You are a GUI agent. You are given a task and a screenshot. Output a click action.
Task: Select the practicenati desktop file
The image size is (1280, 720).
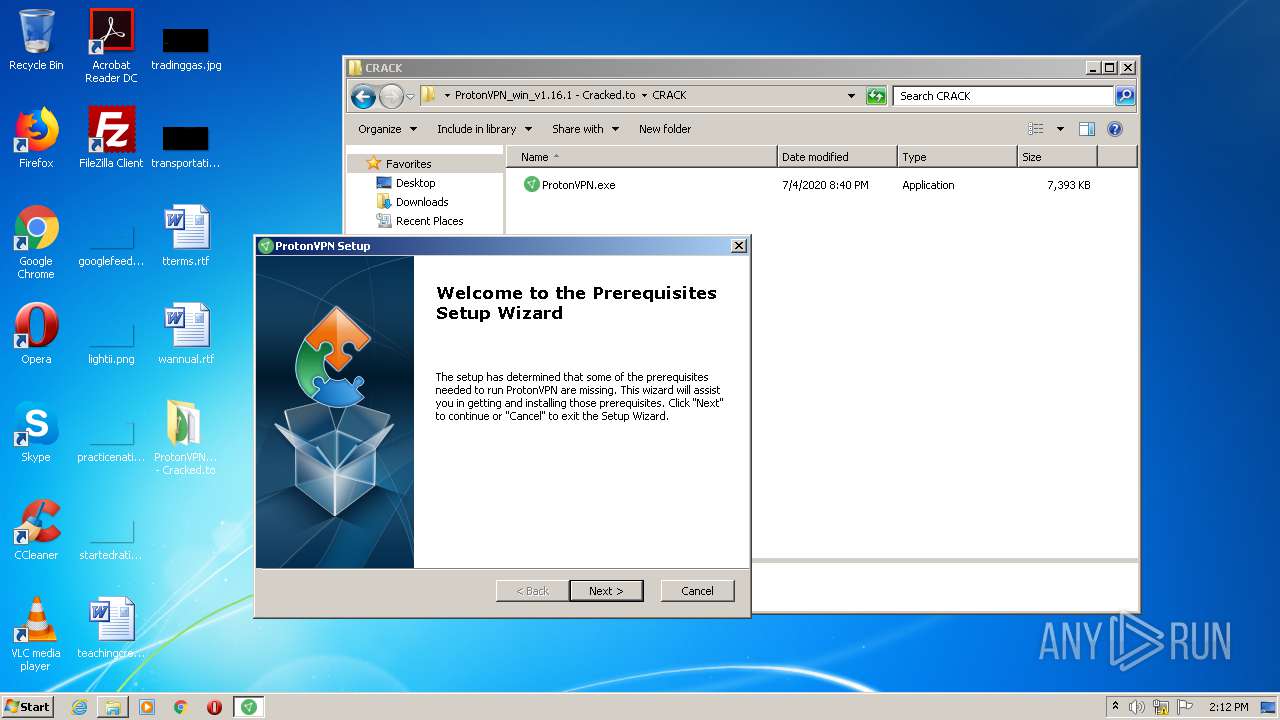click(111, 439)
